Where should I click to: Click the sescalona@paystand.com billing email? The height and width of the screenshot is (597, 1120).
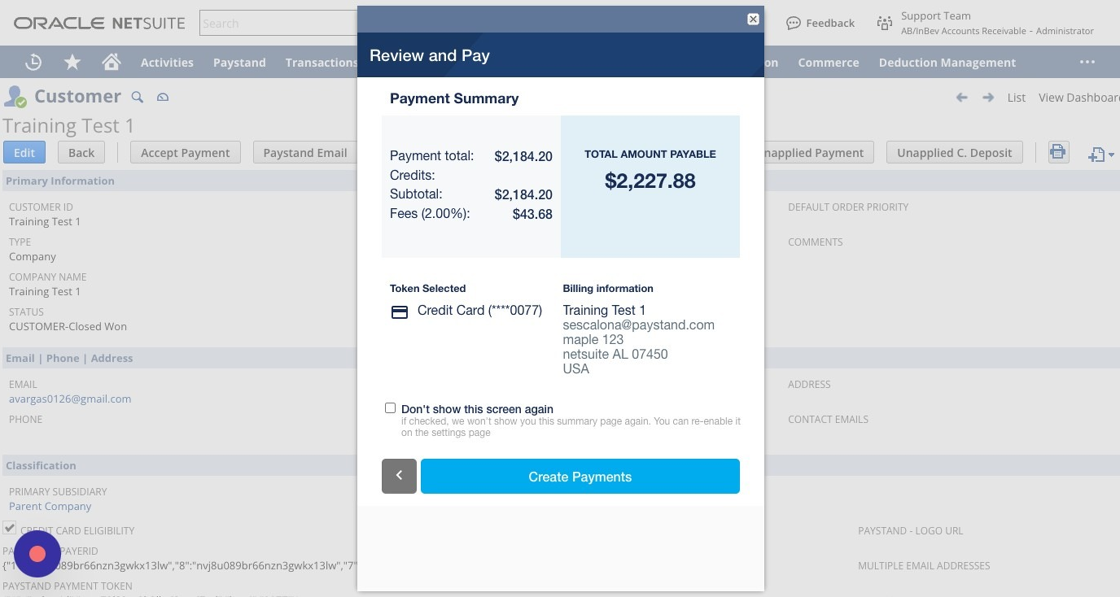tap(639, 325)
